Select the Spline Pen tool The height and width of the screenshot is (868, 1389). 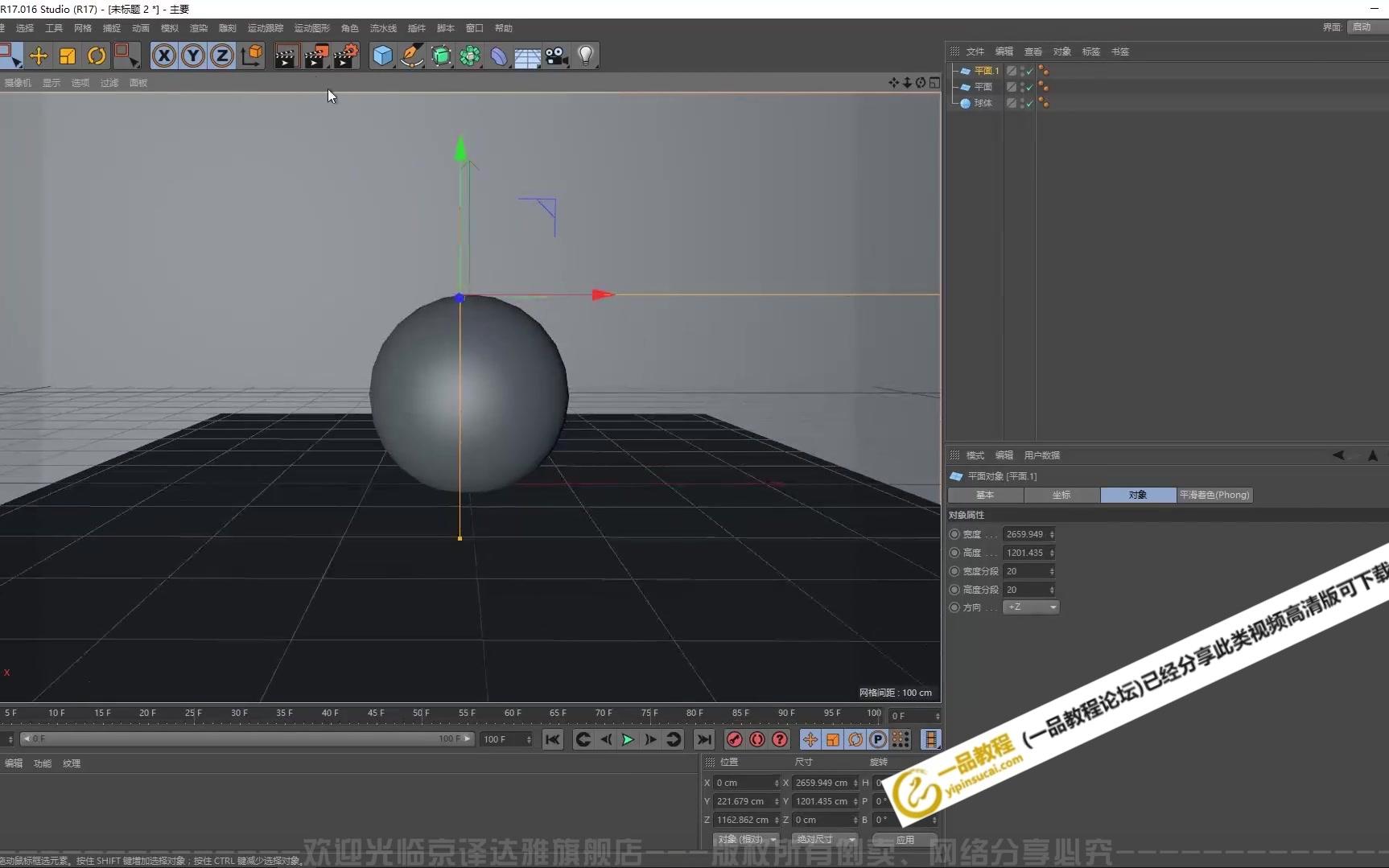point(412,56)
